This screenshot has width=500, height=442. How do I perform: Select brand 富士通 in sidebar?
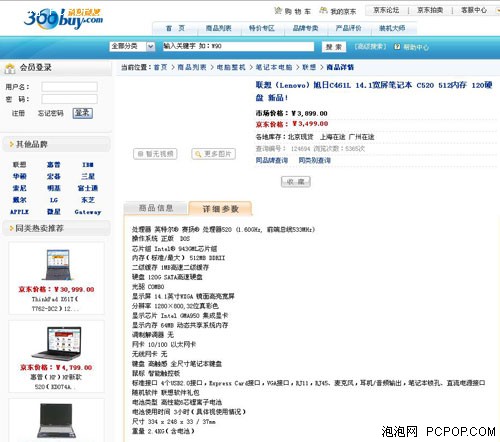(x=88, y=188)
